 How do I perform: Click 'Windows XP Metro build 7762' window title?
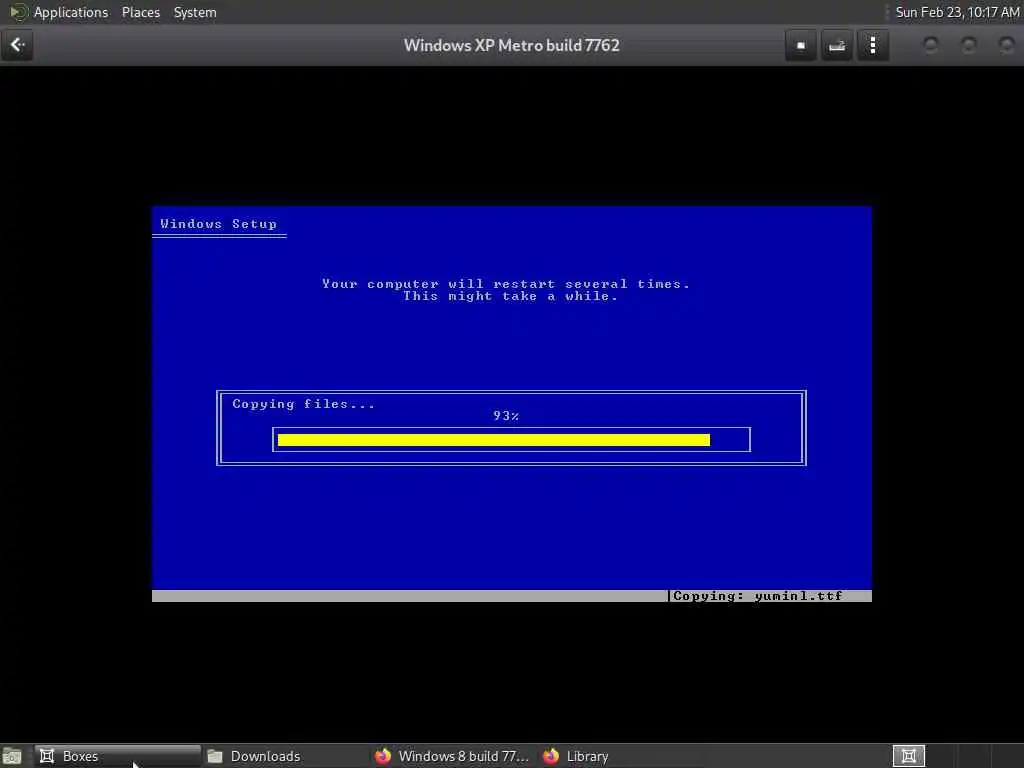(511, 46)
